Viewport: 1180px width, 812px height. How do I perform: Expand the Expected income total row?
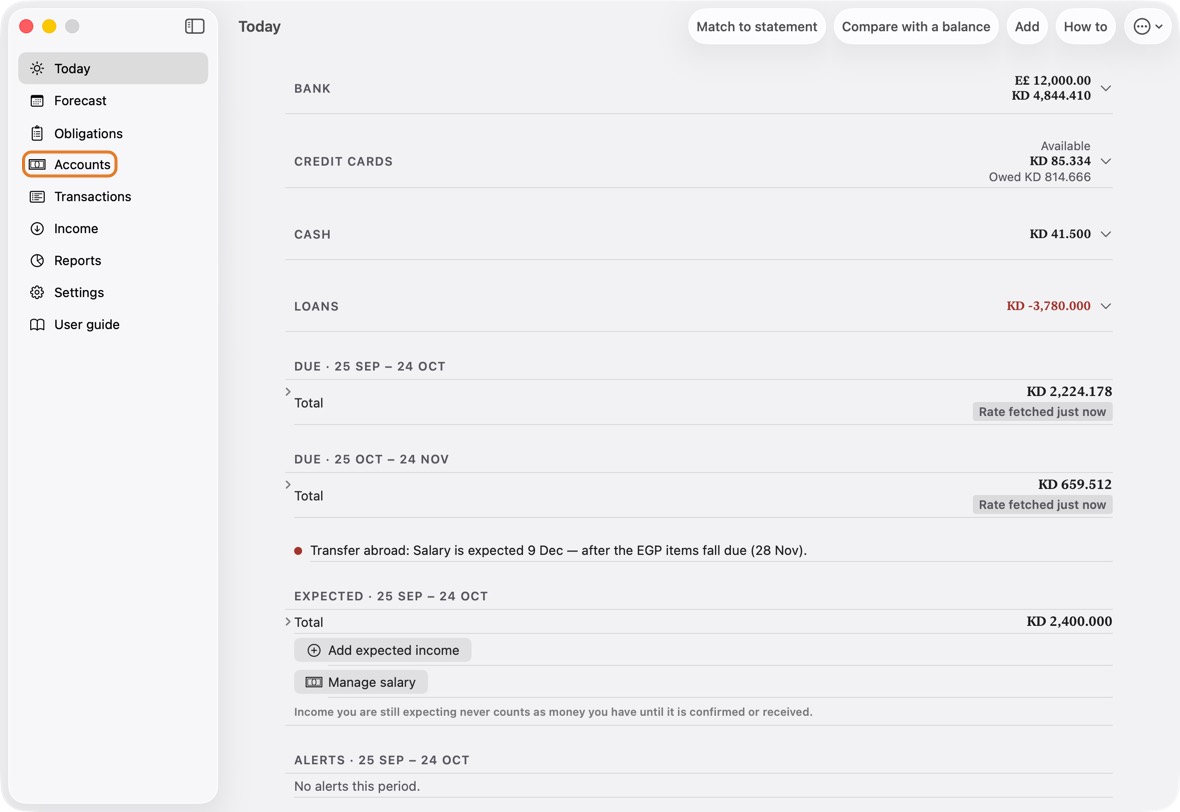[288, 622]
